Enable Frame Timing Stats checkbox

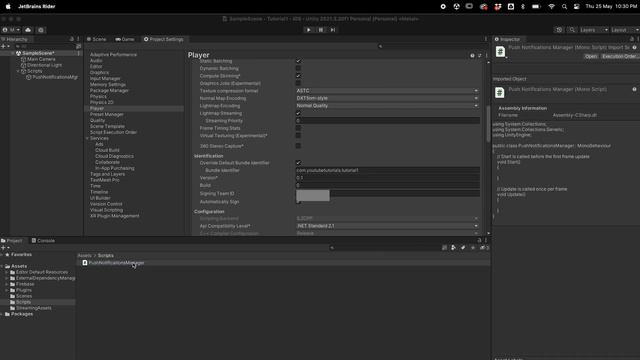tap(298, 128)
